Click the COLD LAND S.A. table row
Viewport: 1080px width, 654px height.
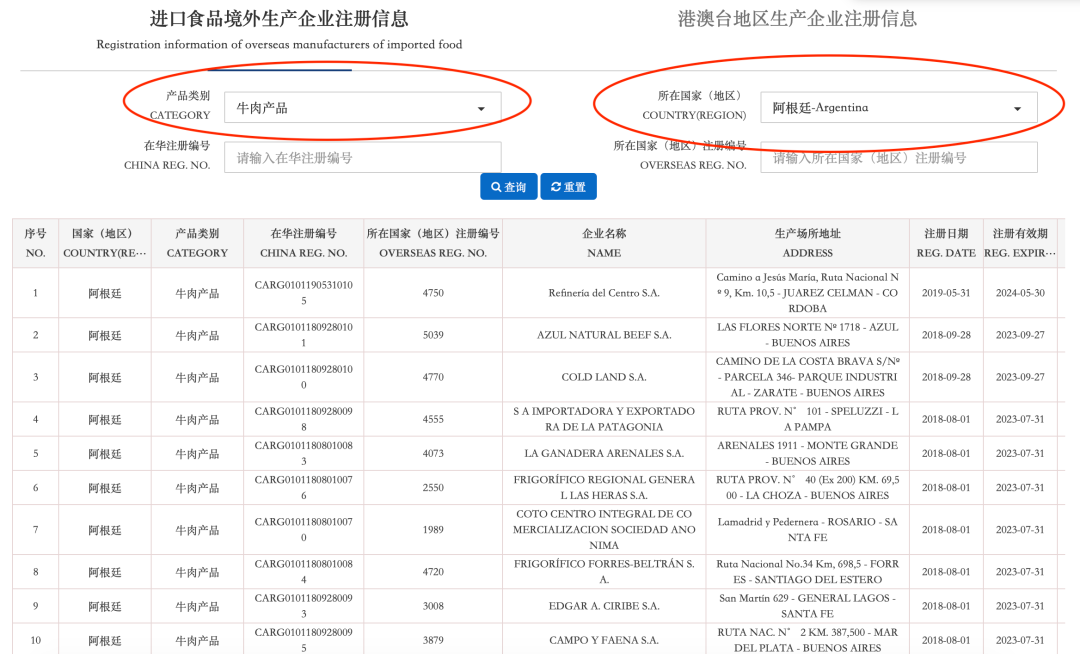[x=602, y=375]
